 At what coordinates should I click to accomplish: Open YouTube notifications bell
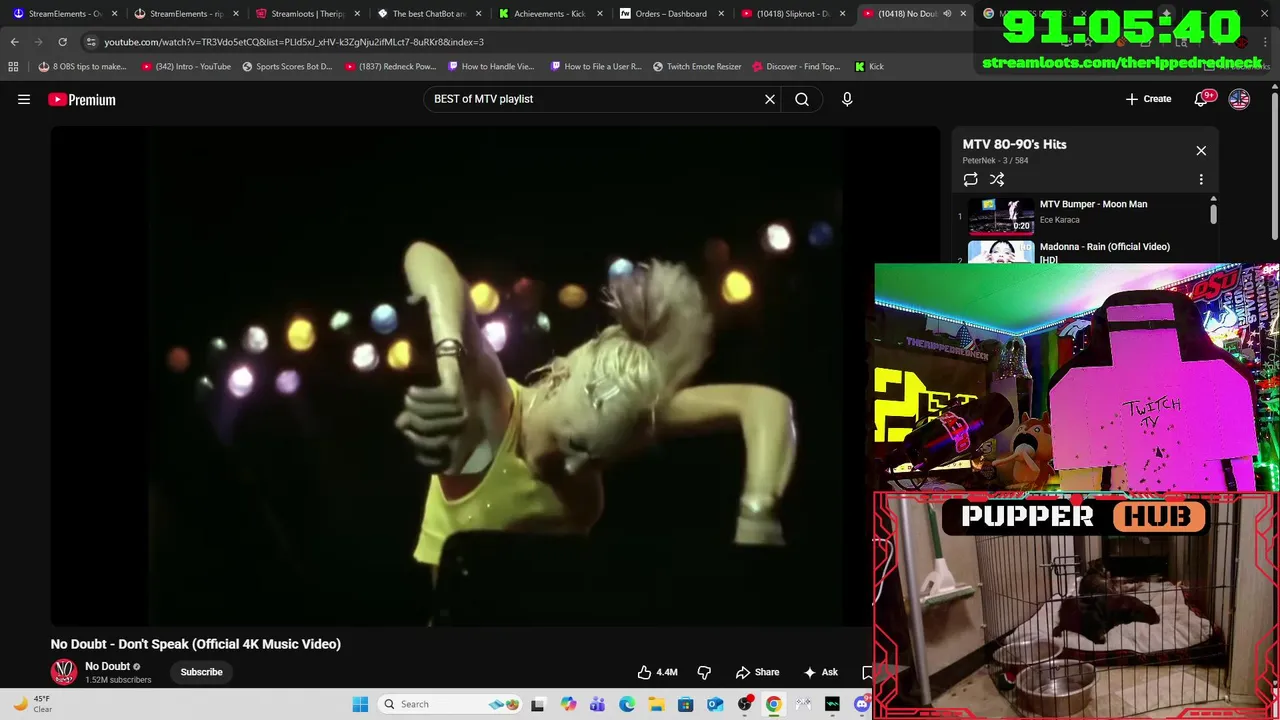point(1202,99)
